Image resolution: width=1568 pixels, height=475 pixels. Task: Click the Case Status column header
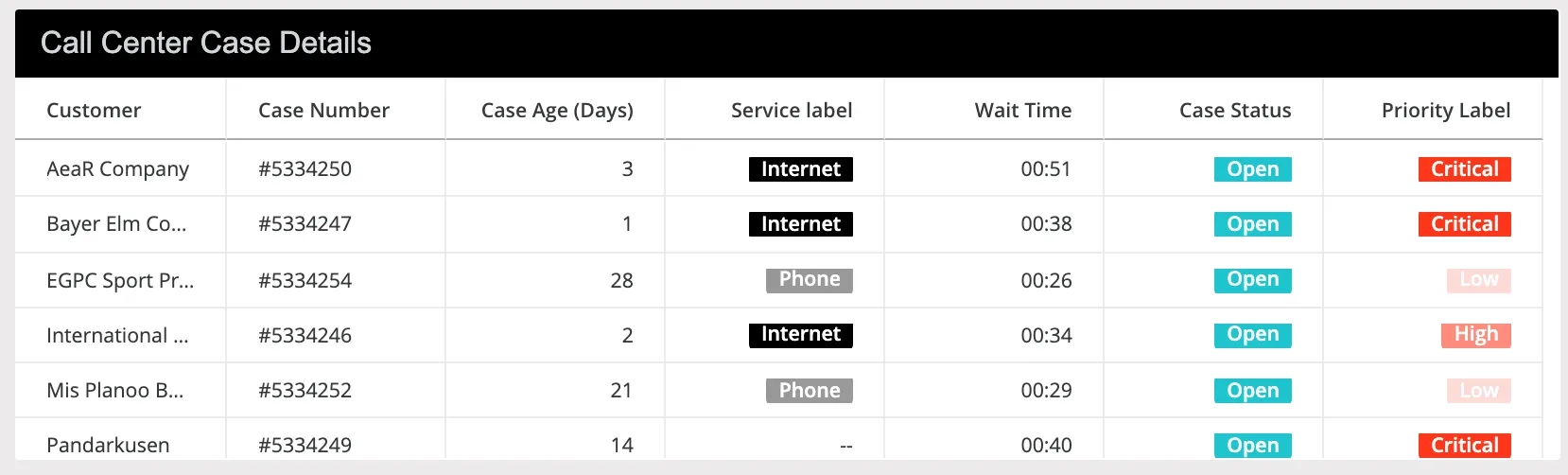1235,111
